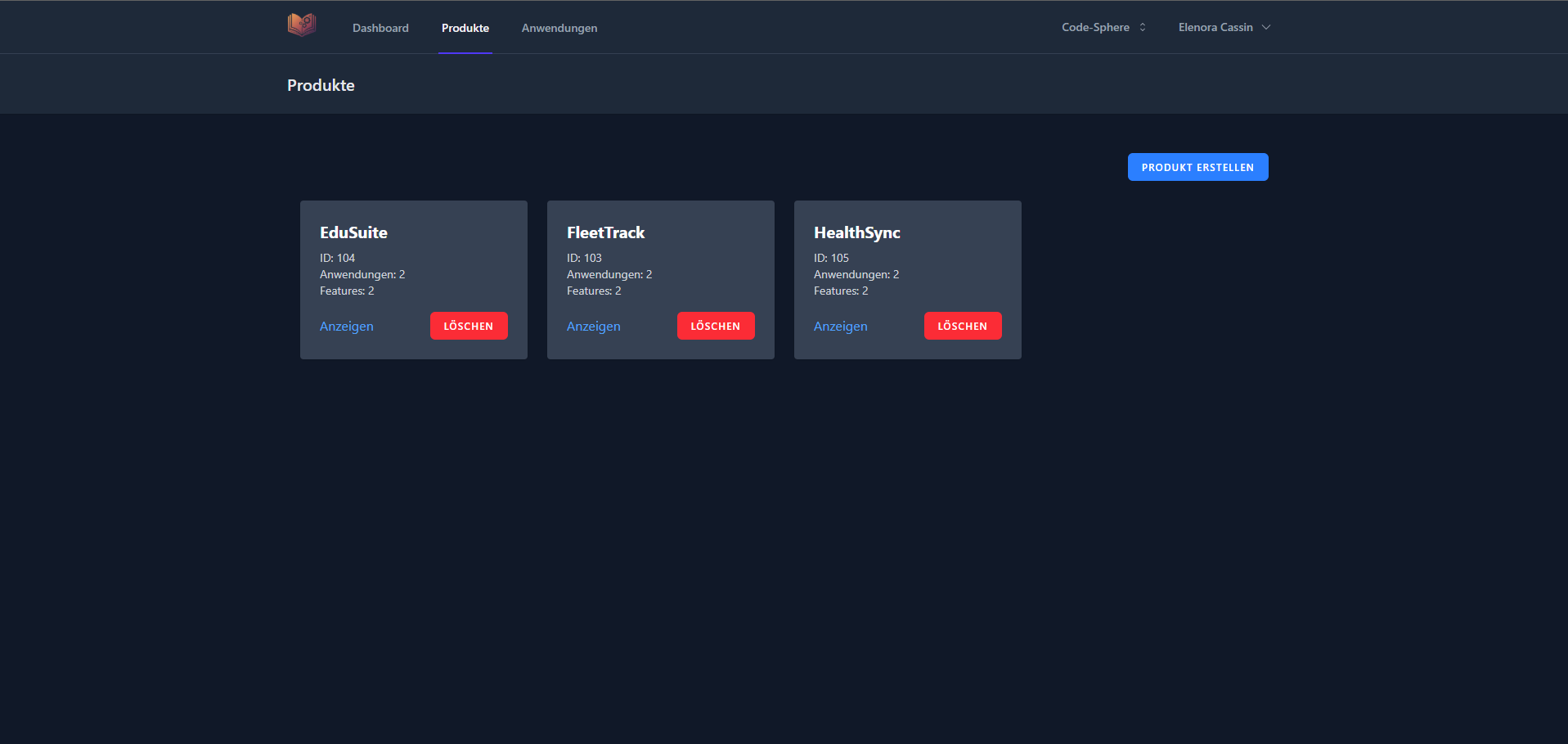Delete HealthSync with its LÖSCHEN button
Screen dimensions: 1568x744
[962, 325]
